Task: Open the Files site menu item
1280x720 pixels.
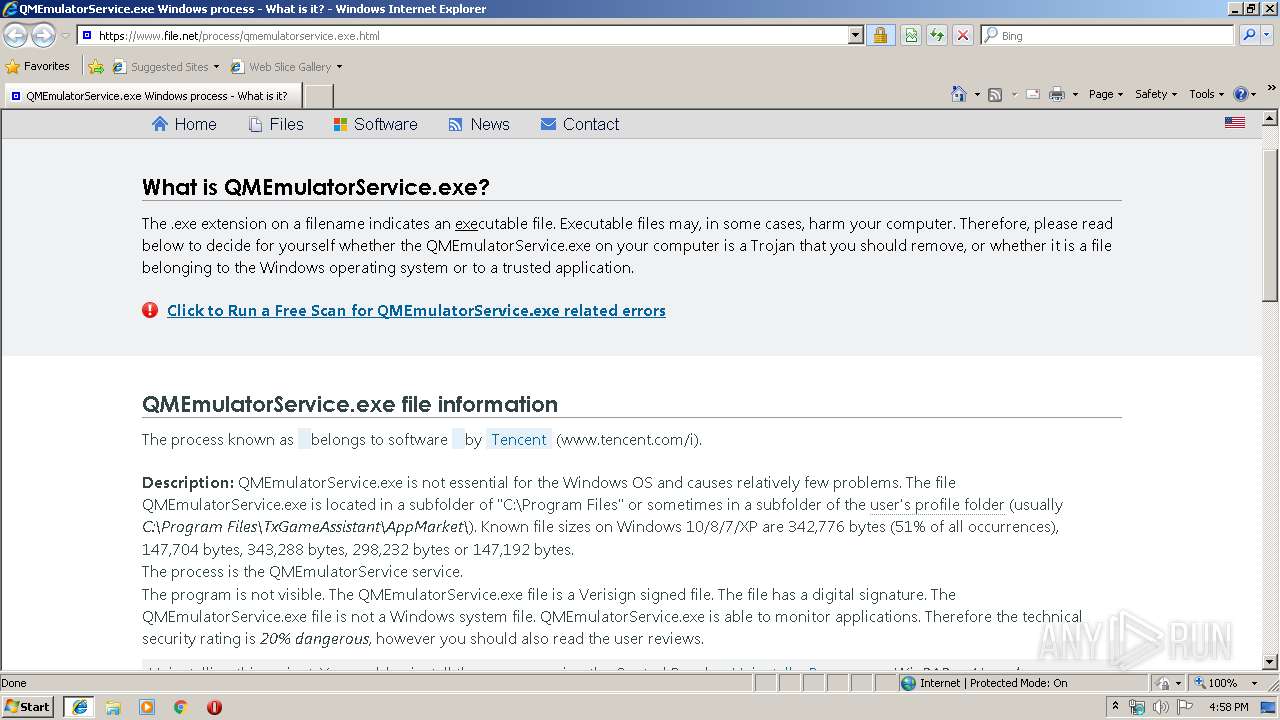Action: [276, 124]
